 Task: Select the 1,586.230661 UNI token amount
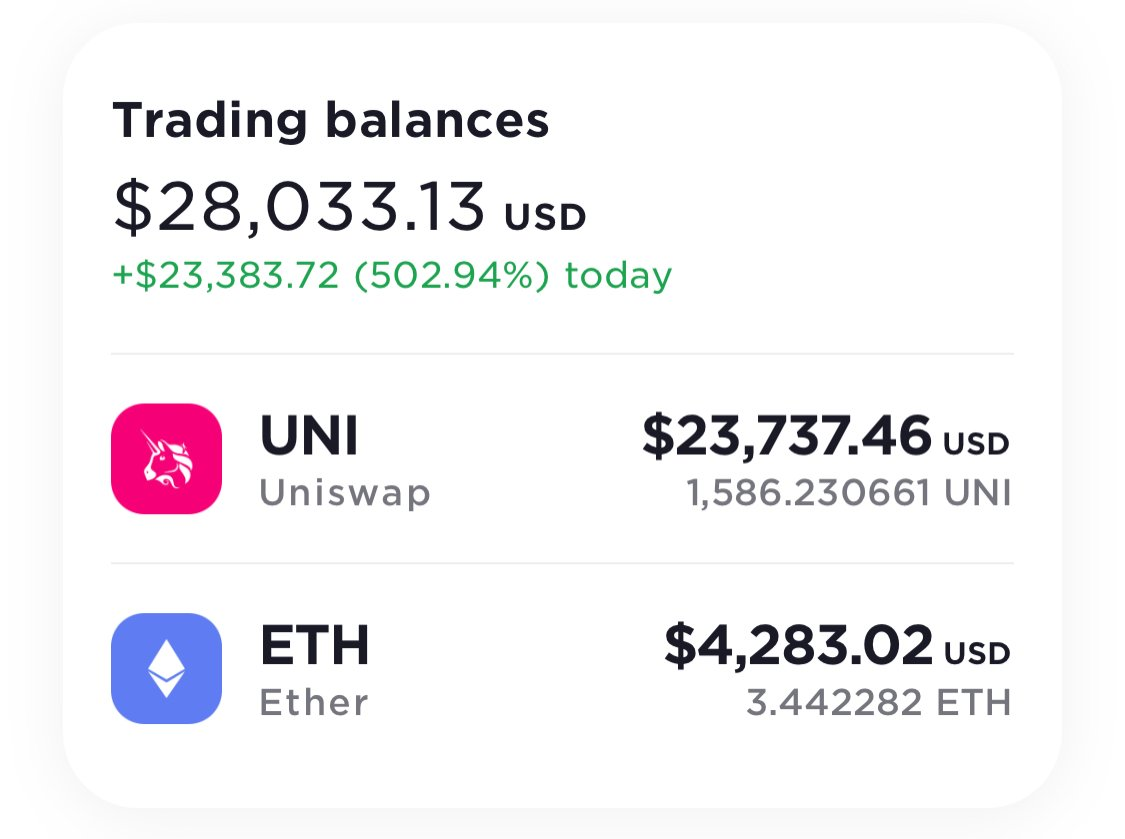849,493
